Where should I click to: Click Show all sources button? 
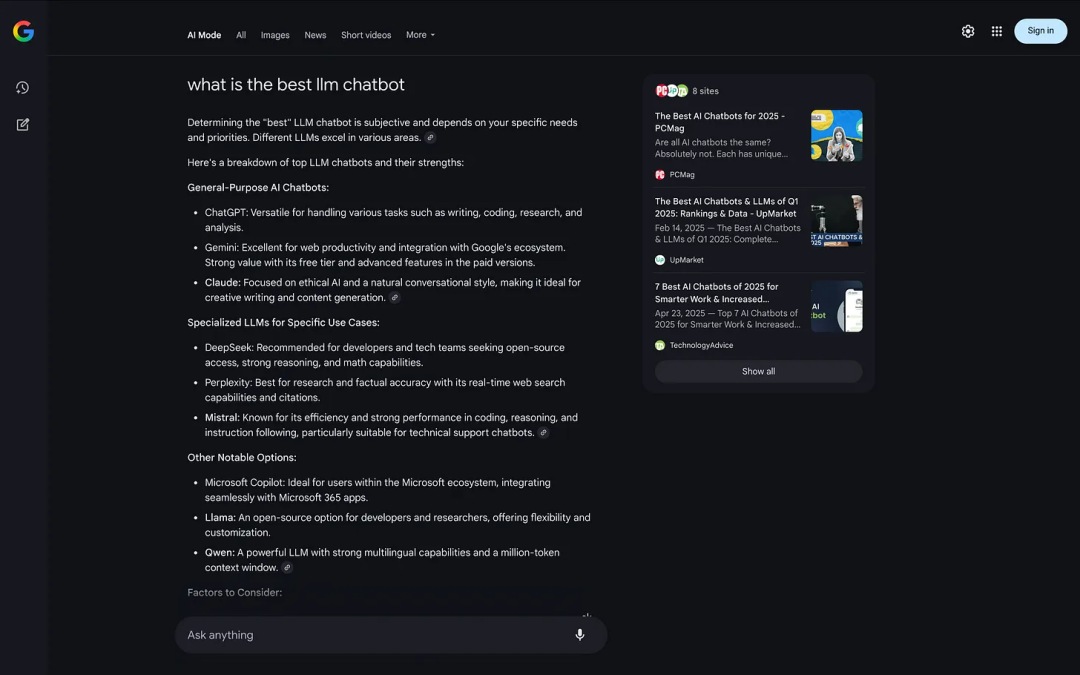758,371
